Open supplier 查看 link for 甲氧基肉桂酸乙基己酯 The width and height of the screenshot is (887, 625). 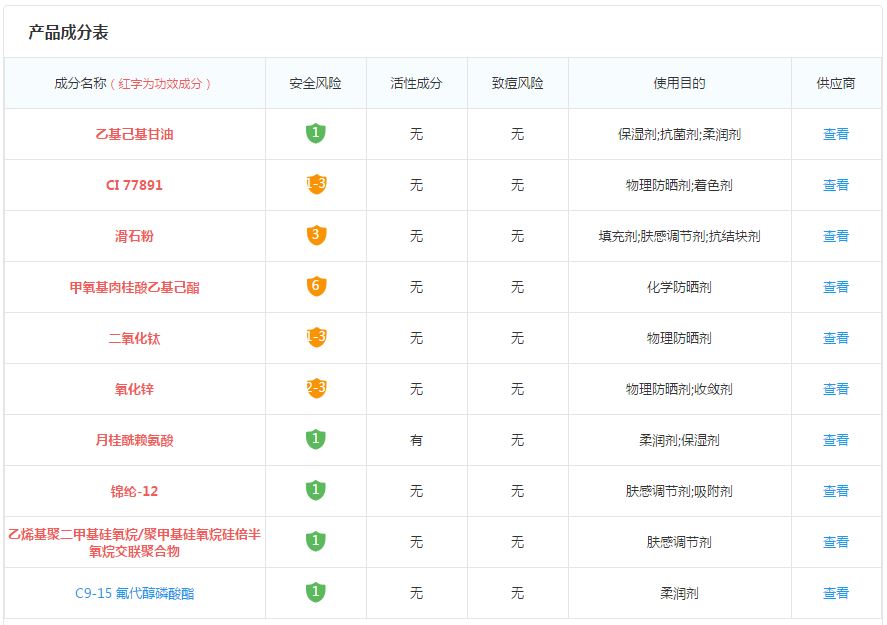[x=836, y=287]
